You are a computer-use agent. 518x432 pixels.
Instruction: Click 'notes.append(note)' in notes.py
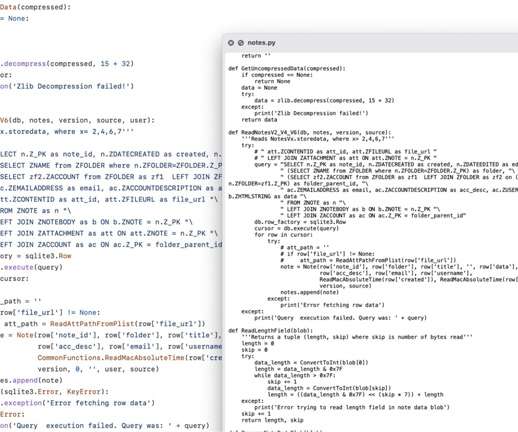point(310,292)
